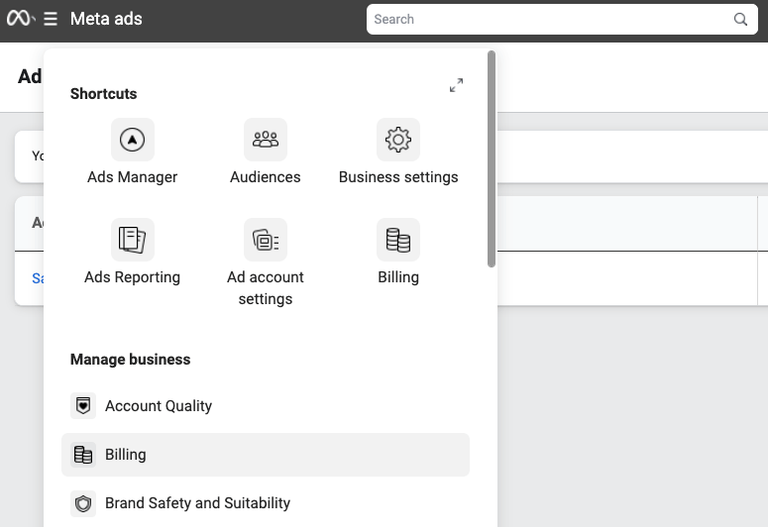
Task: Click the Ads Manager label text
Action: (x=132, y=177)
